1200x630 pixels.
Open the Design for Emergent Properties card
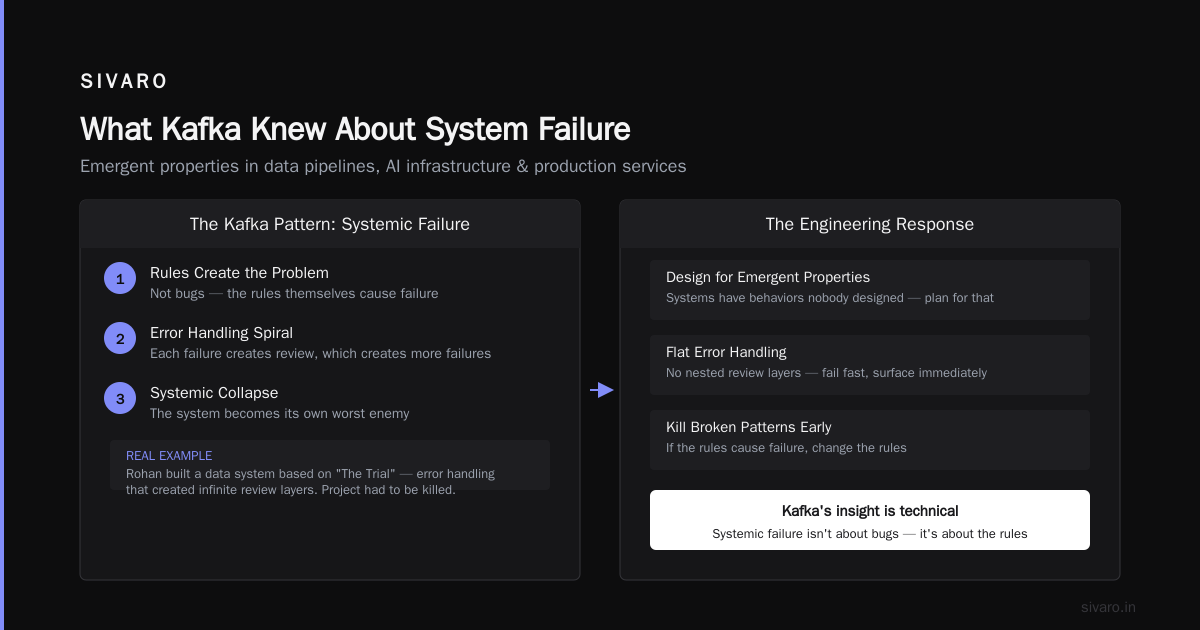coord(870,290)
